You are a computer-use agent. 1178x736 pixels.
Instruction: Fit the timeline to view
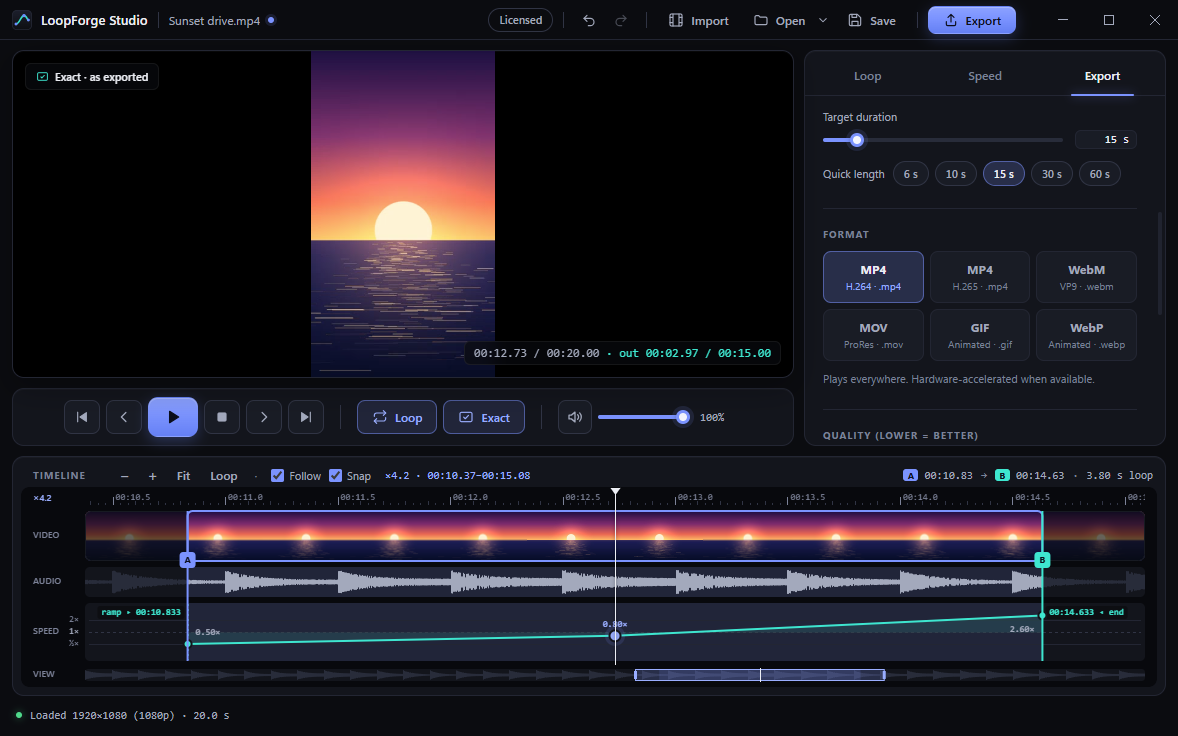tap(183, 475)
